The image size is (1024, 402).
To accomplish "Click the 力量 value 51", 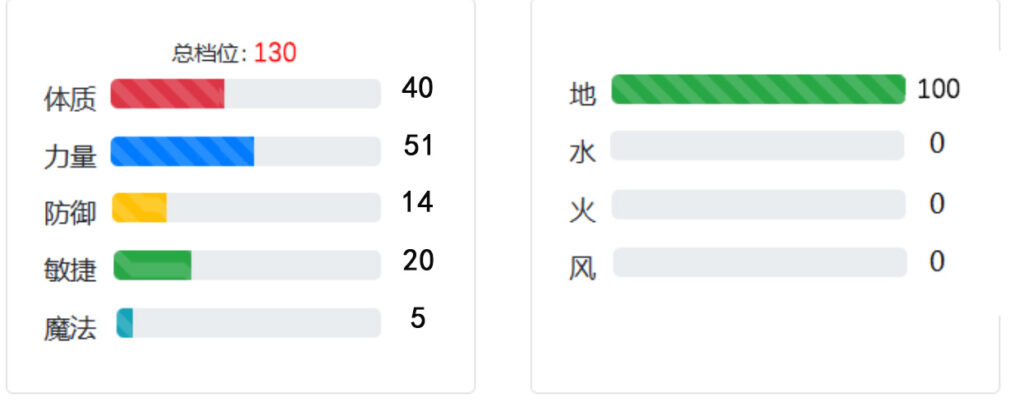I will click(418, 146).
